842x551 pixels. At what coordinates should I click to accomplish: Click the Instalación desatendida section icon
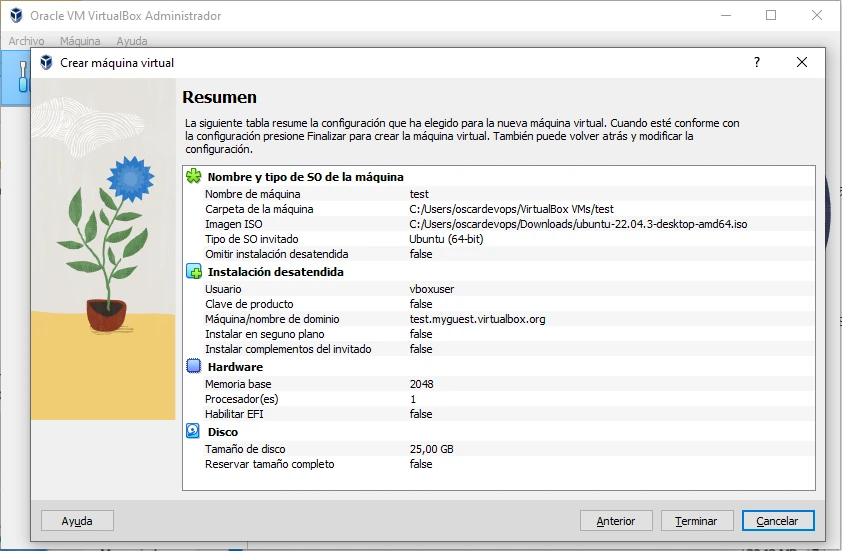pyautogui.click(x=193, y=271)
